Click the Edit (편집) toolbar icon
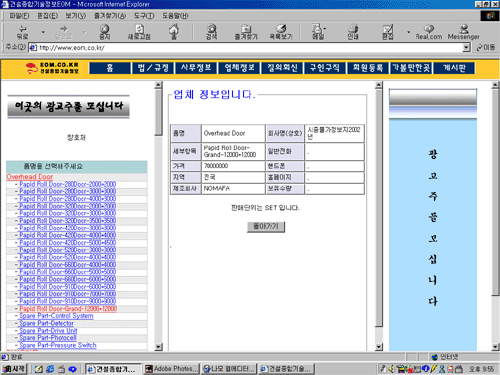Image resolution: width=500 pixels, height=375 pixels. (x=387, y=32)
